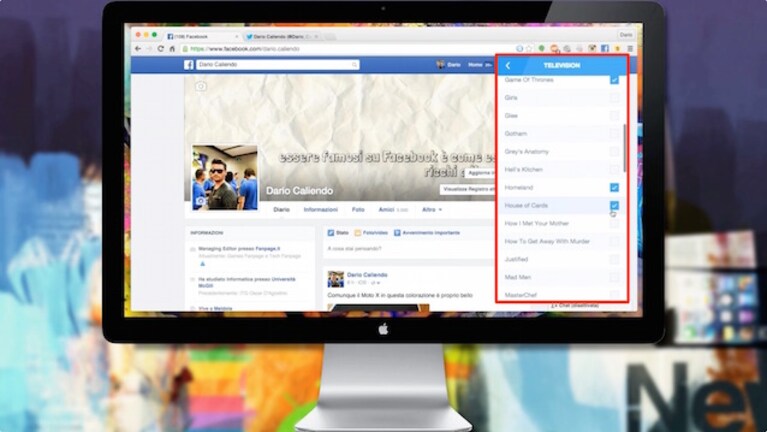Check the Girls checkbox
Screen dimensions: 767x432
(x=614, y=98)
